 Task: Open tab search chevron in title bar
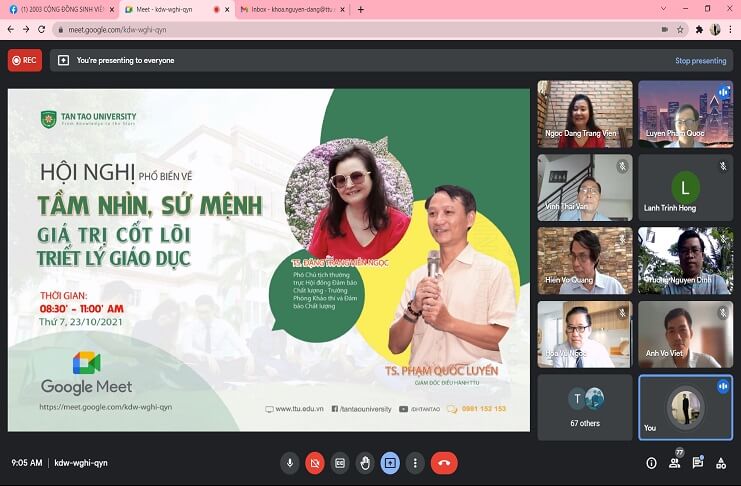tap(663, 9)
